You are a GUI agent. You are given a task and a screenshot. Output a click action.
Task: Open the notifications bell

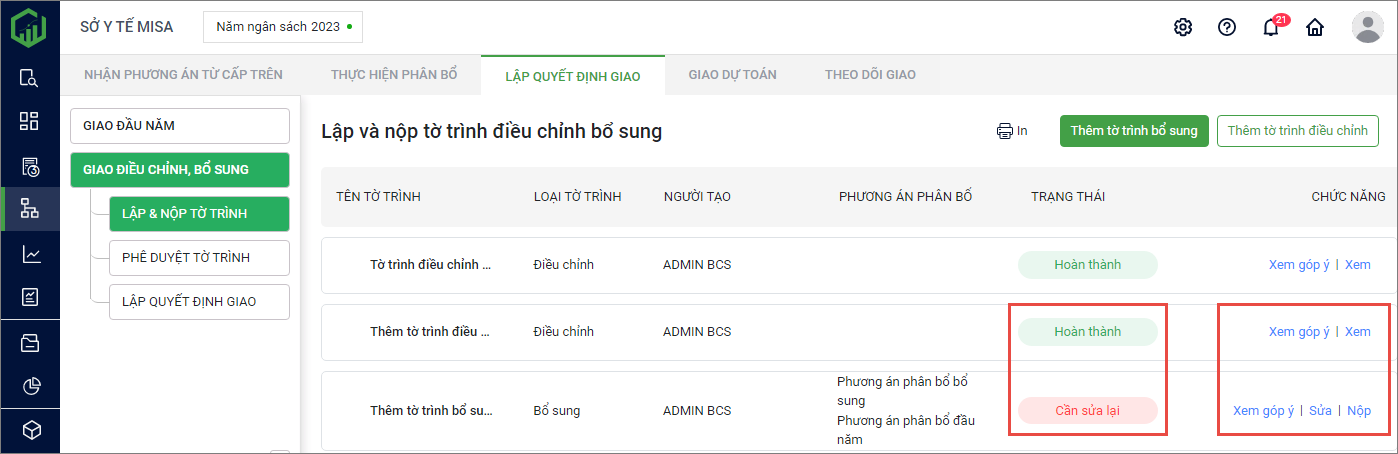(x=1271, y=27)
